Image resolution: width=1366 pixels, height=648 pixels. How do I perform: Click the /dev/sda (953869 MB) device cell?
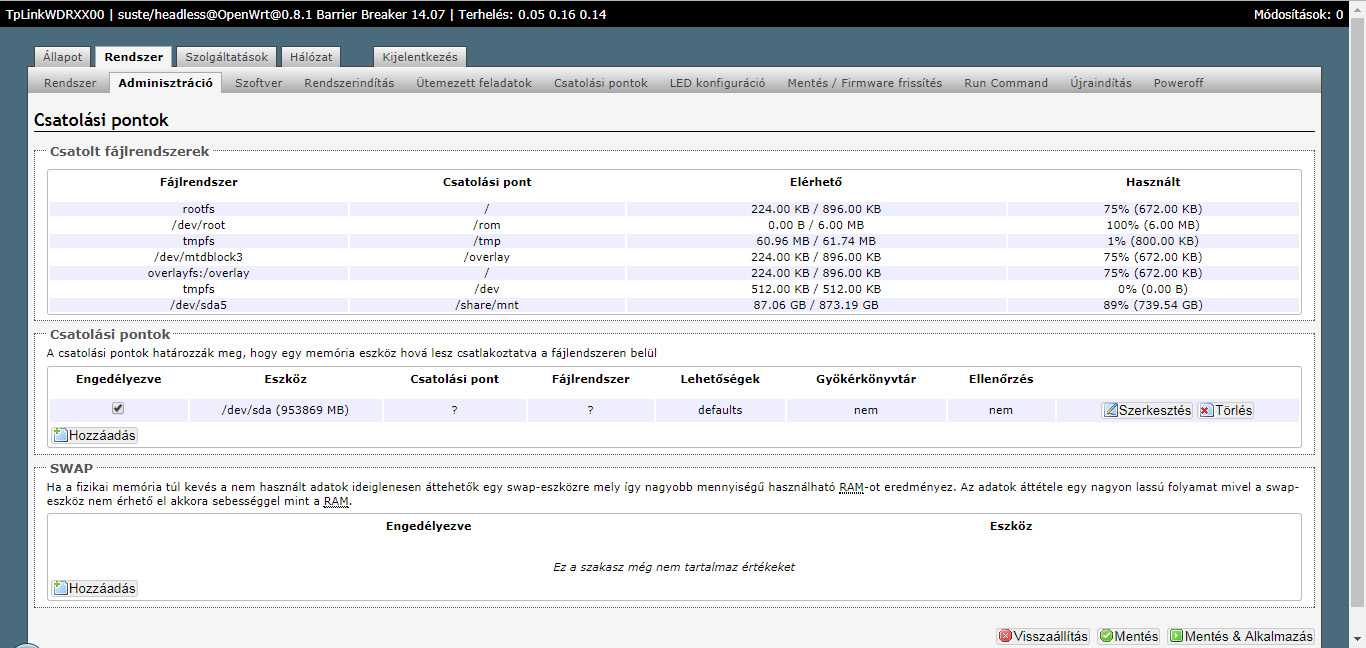pyautogui.click(x=285, y=410)
